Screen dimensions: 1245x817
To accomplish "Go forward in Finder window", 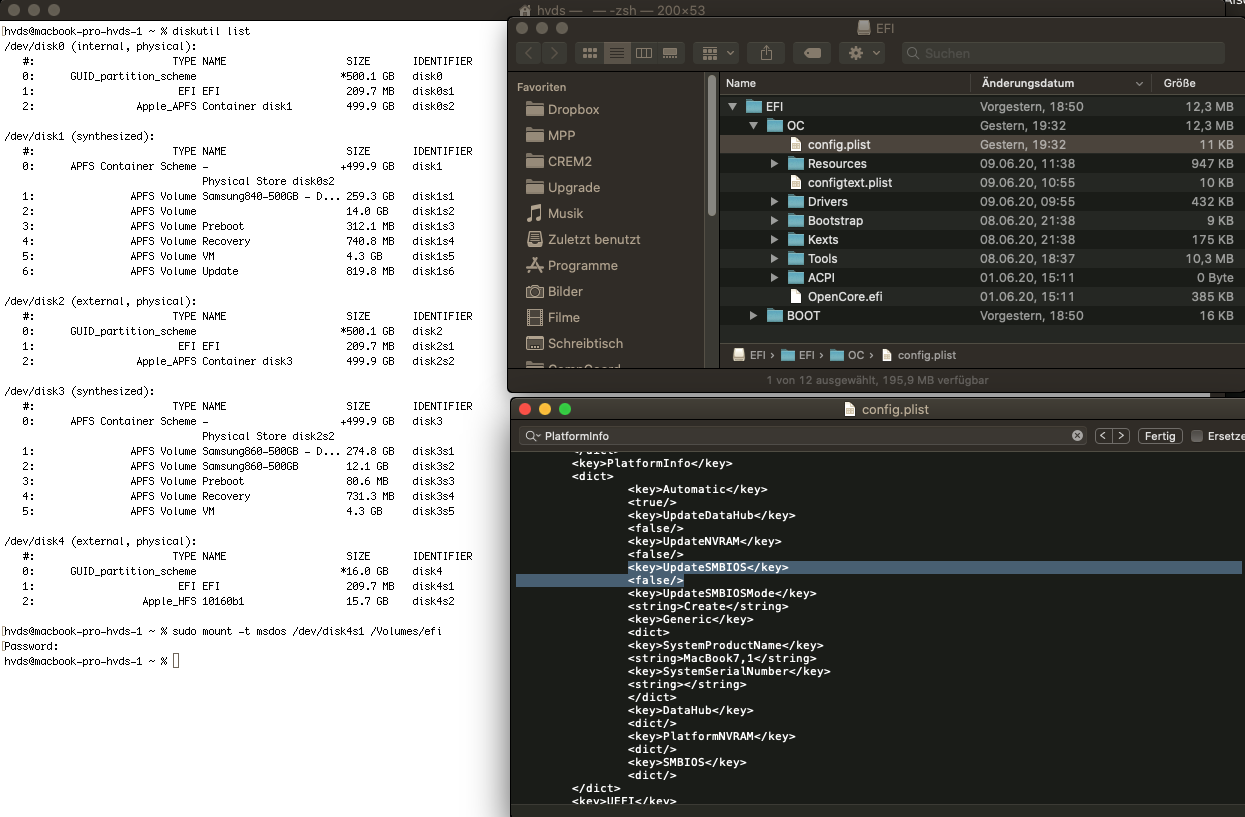I will (x=554, y=53).
